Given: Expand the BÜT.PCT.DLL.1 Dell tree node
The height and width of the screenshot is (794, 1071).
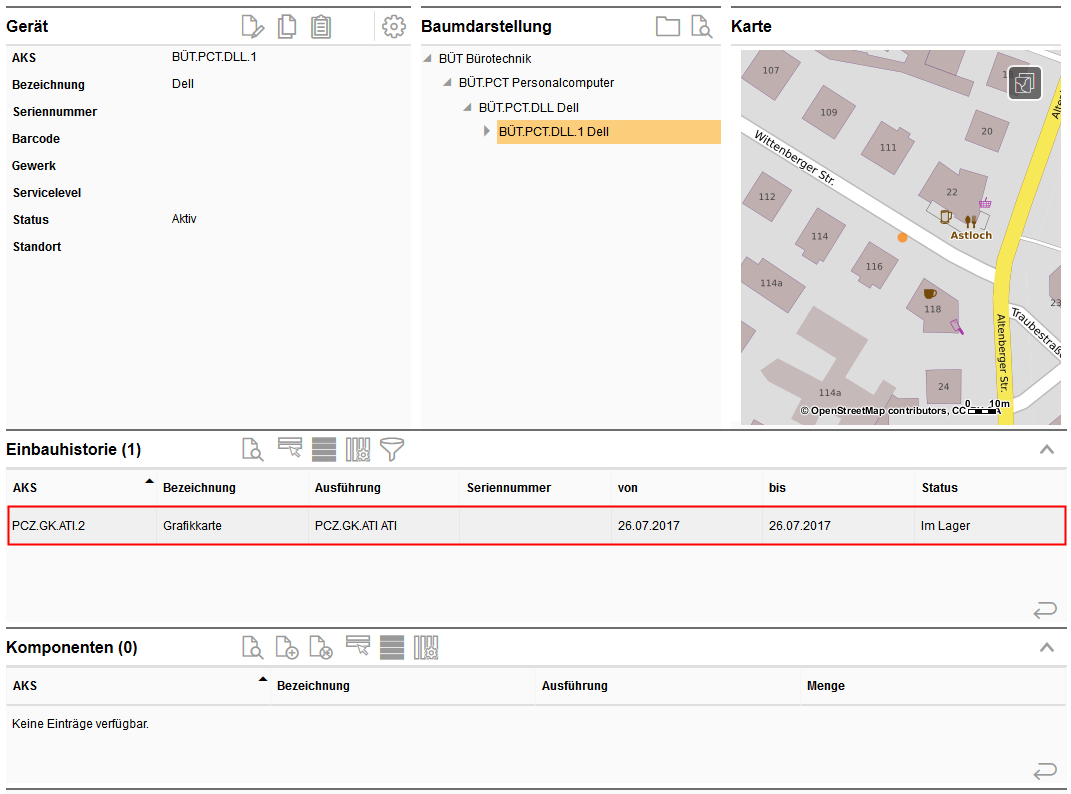Looking at the screenshot, I should (x=487, y=131).
